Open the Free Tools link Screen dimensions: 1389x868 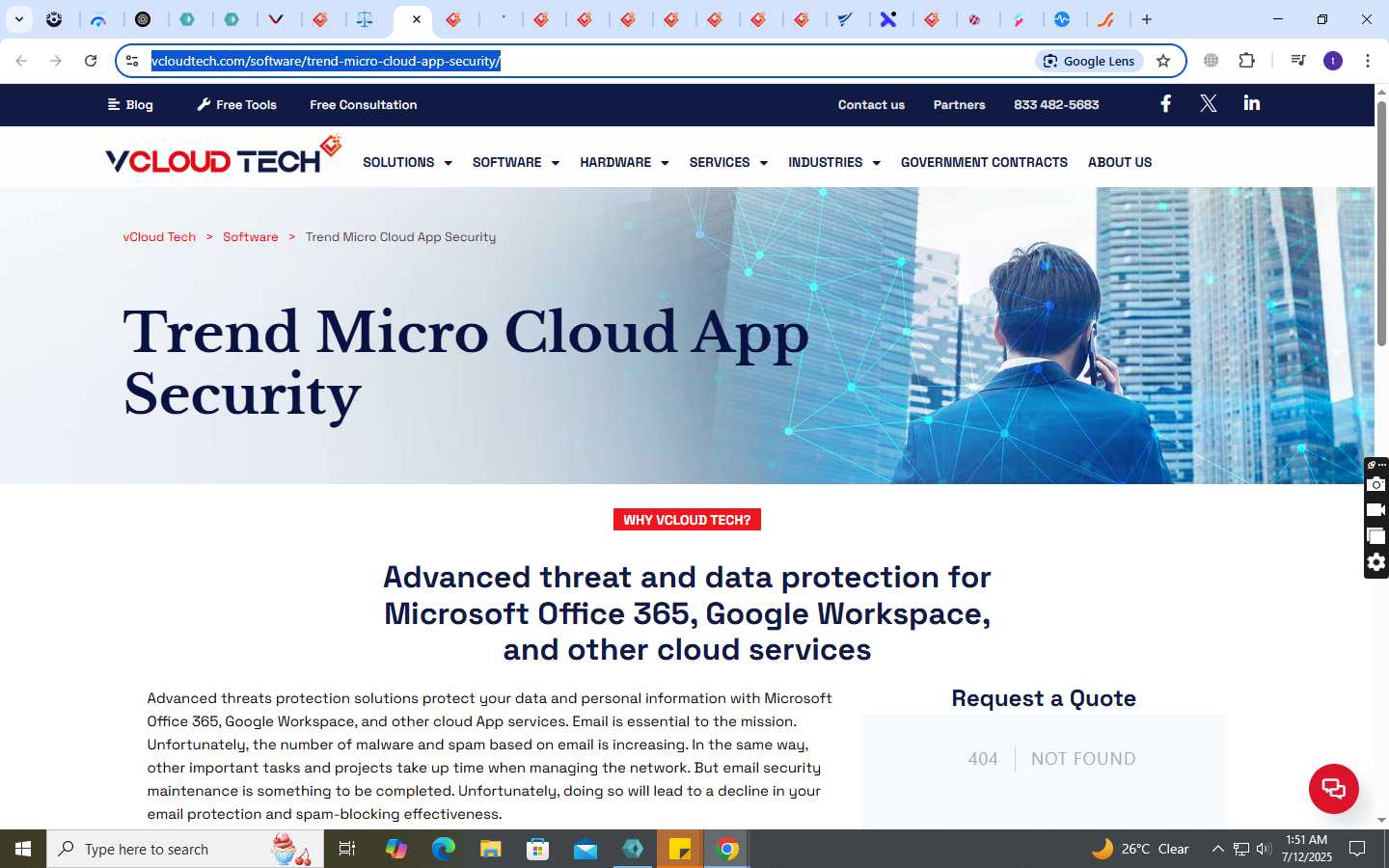[x=236, y=104]
